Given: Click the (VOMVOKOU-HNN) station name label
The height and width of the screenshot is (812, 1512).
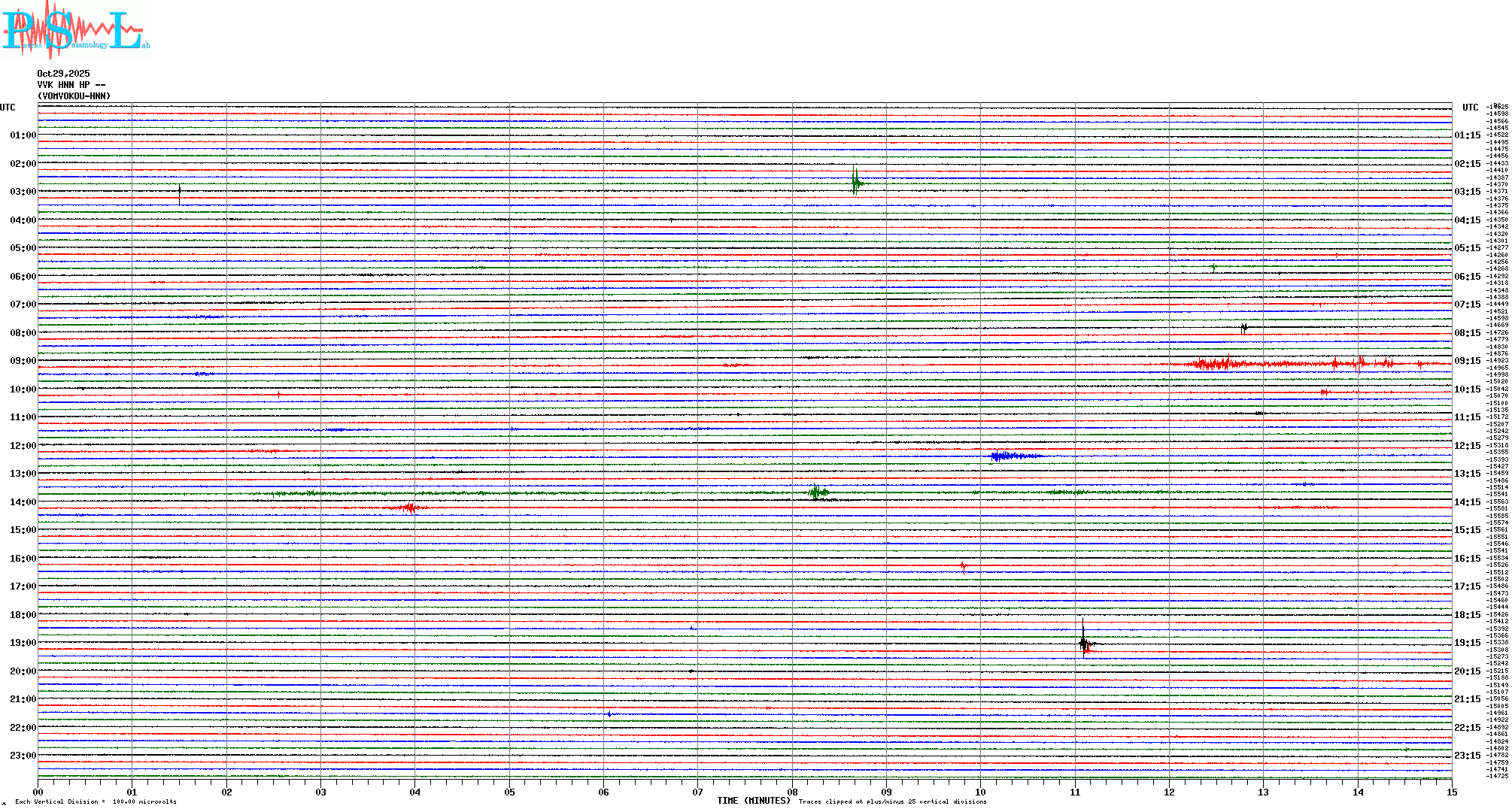Looking at the screenshot, I should [74, 96].
